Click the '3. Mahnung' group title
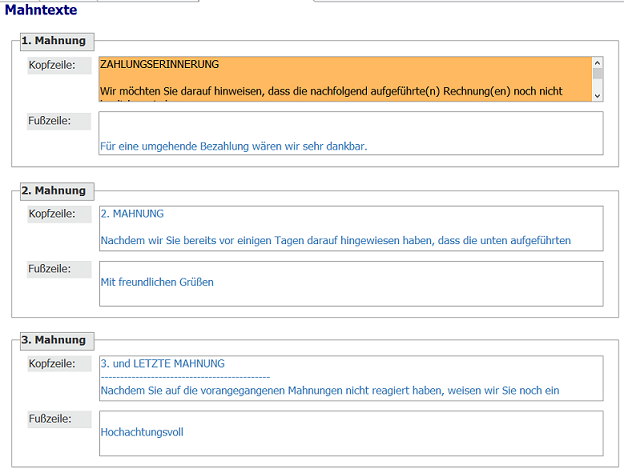 point(54,340)
